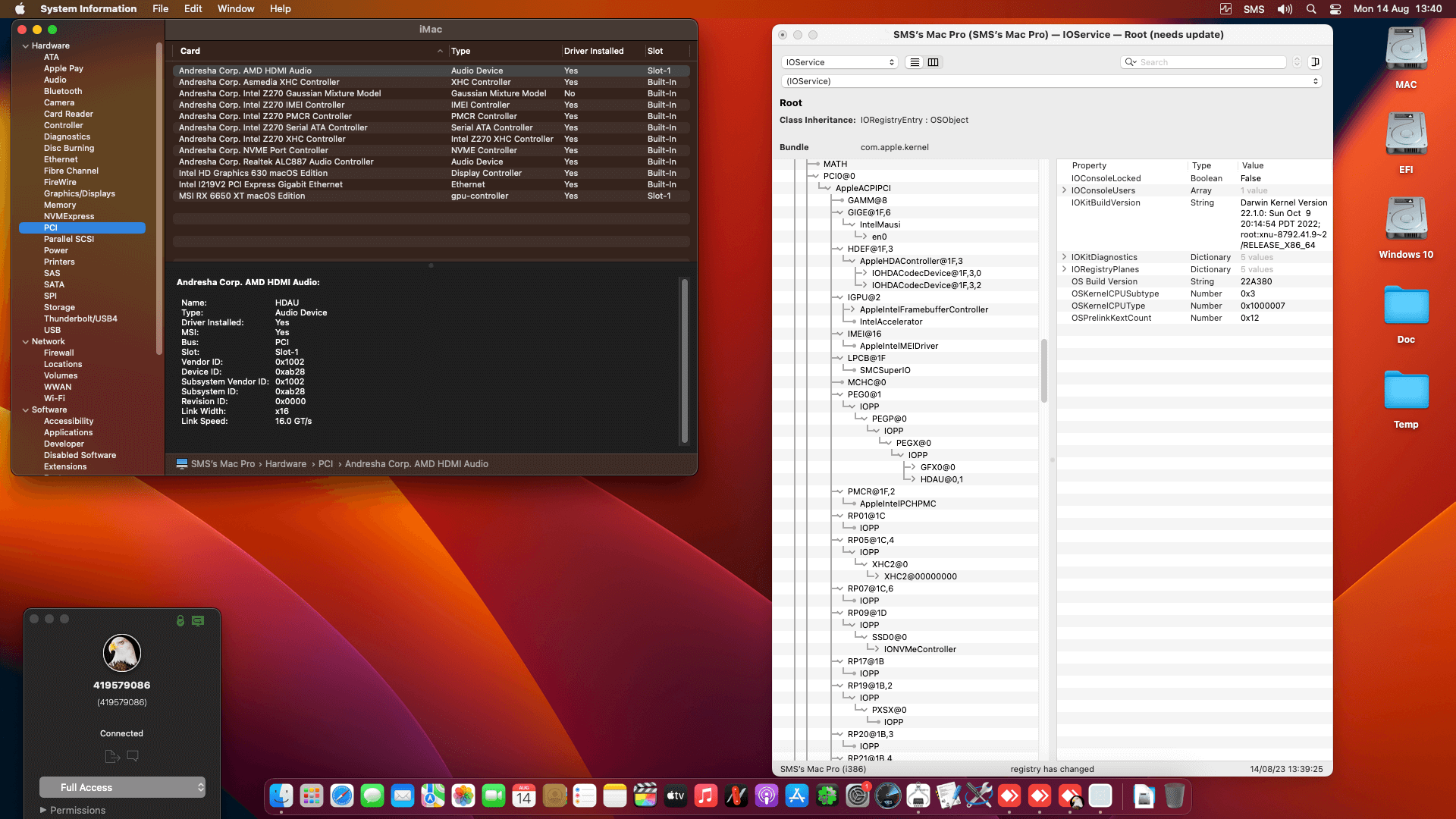Image resolution: width=1456 pixels, height=819 pixels.
Task: Click the AnyDesk file transfer icon
Action: click(112, 756)
